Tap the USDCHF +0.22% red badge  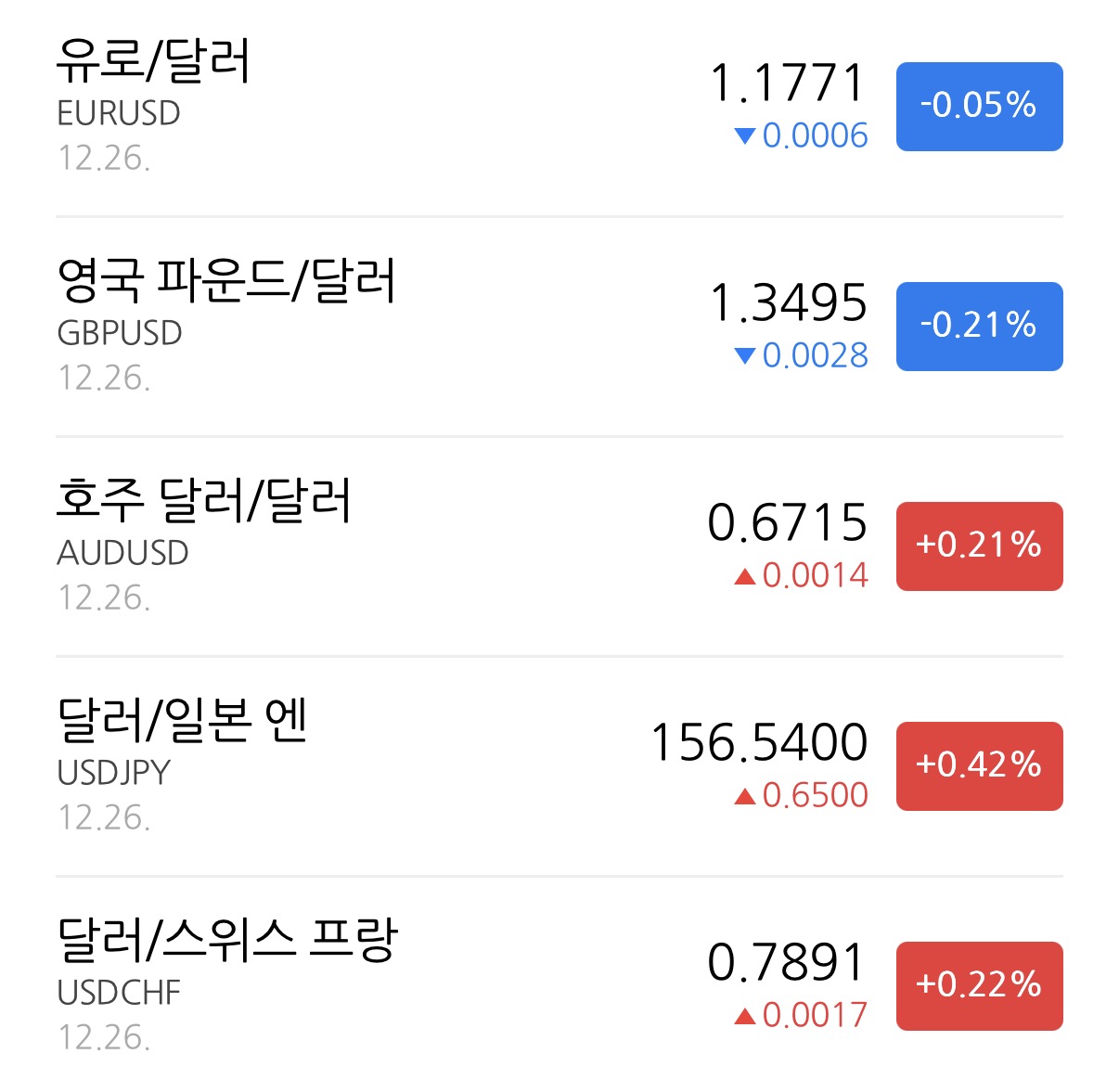[979, 985]
